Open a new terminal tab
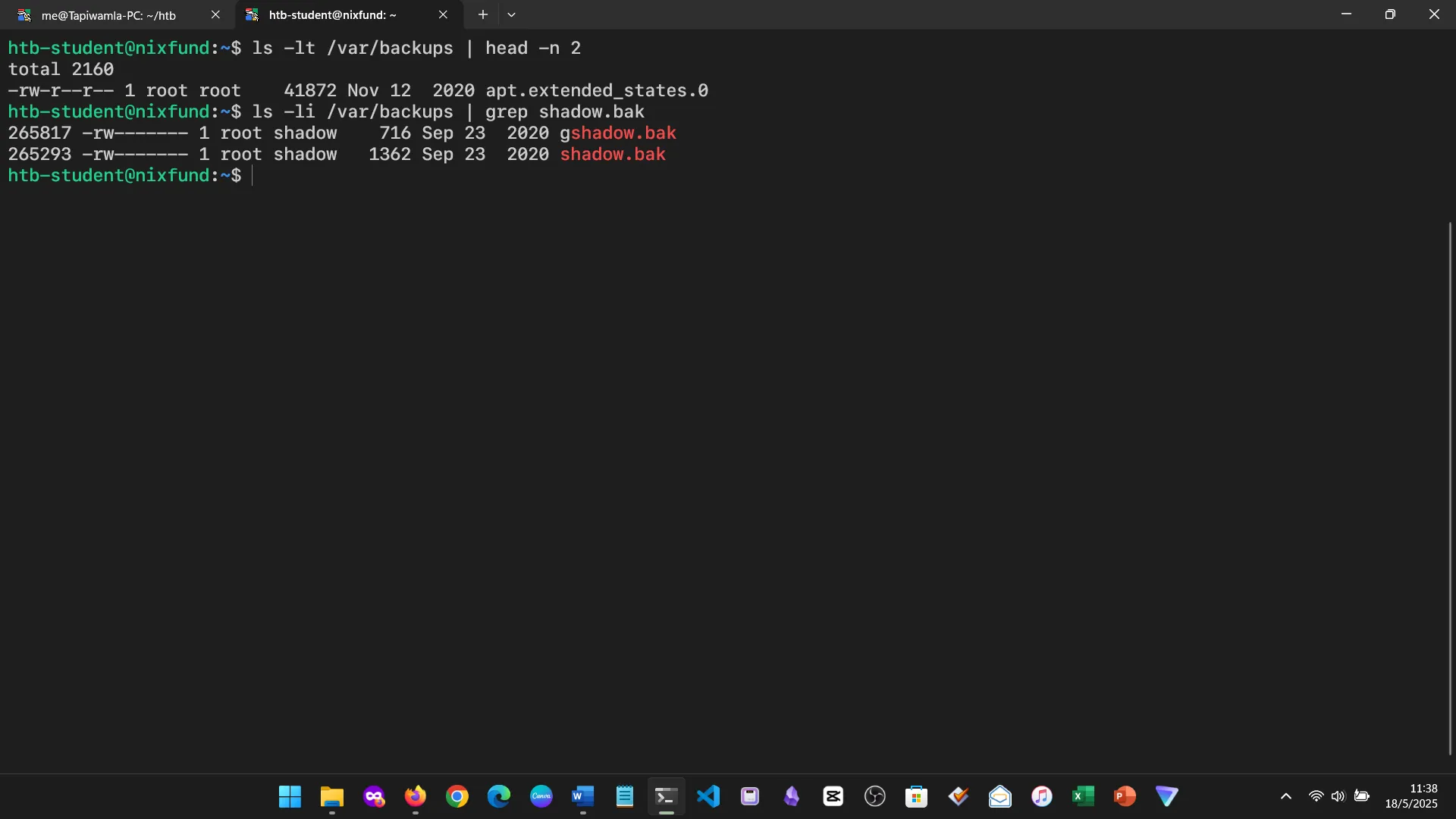Screen dimensions: 1456x819 [482, 15]
